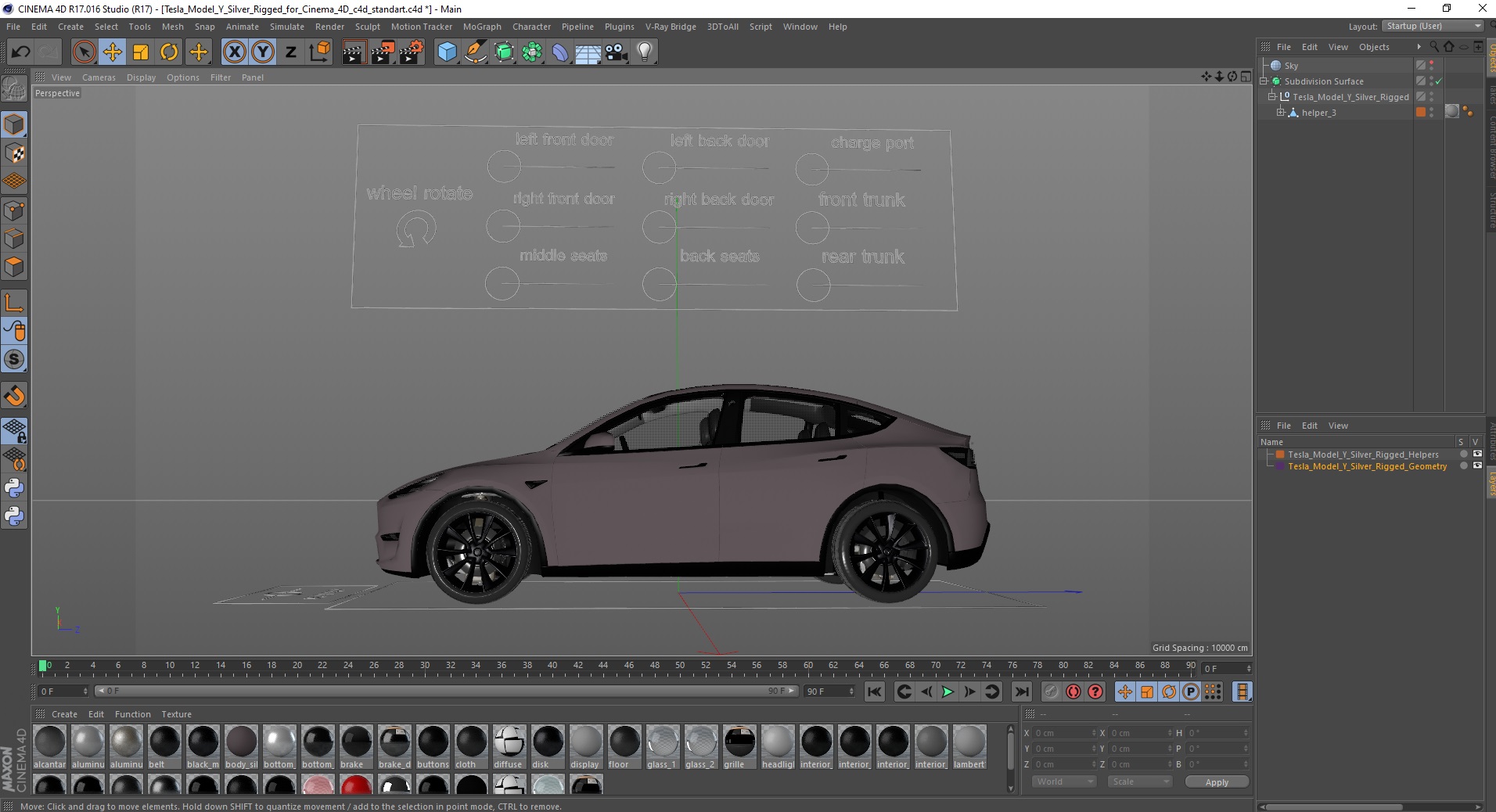Image resolution: width=1496 pixels, height=812 pixels.
Task: Play the animation forward
Action: [x=948, y=692]
